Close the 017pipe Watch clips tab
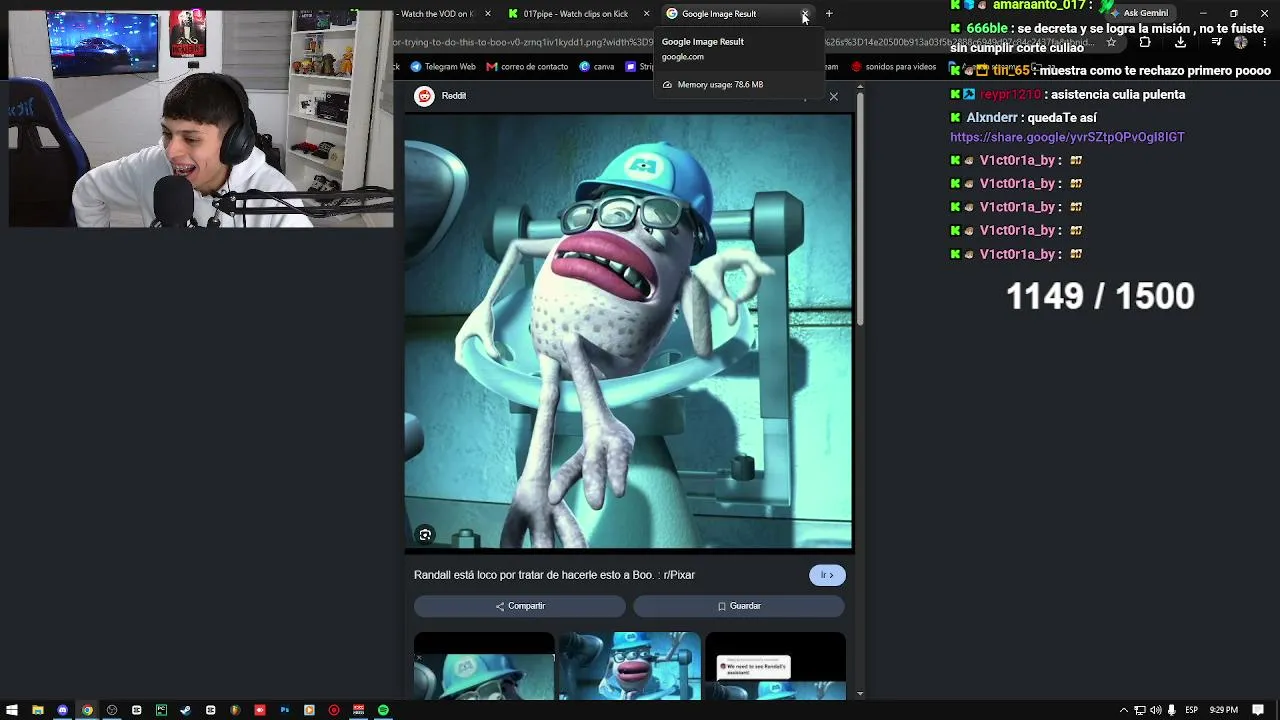Screen dimensions: 1280x720 [x=646, y=14]
